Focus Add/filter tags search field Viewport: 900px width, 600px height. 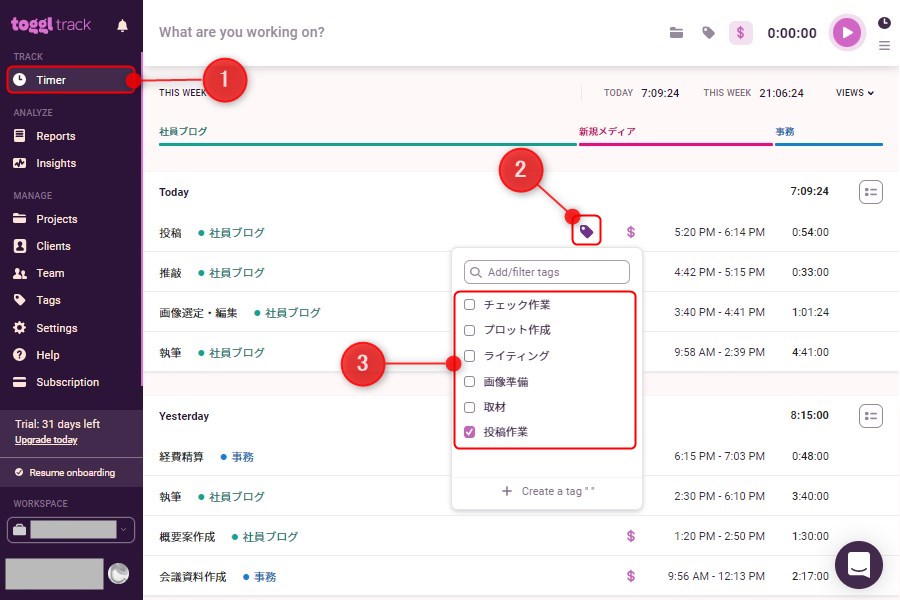(x=546, y=272)
